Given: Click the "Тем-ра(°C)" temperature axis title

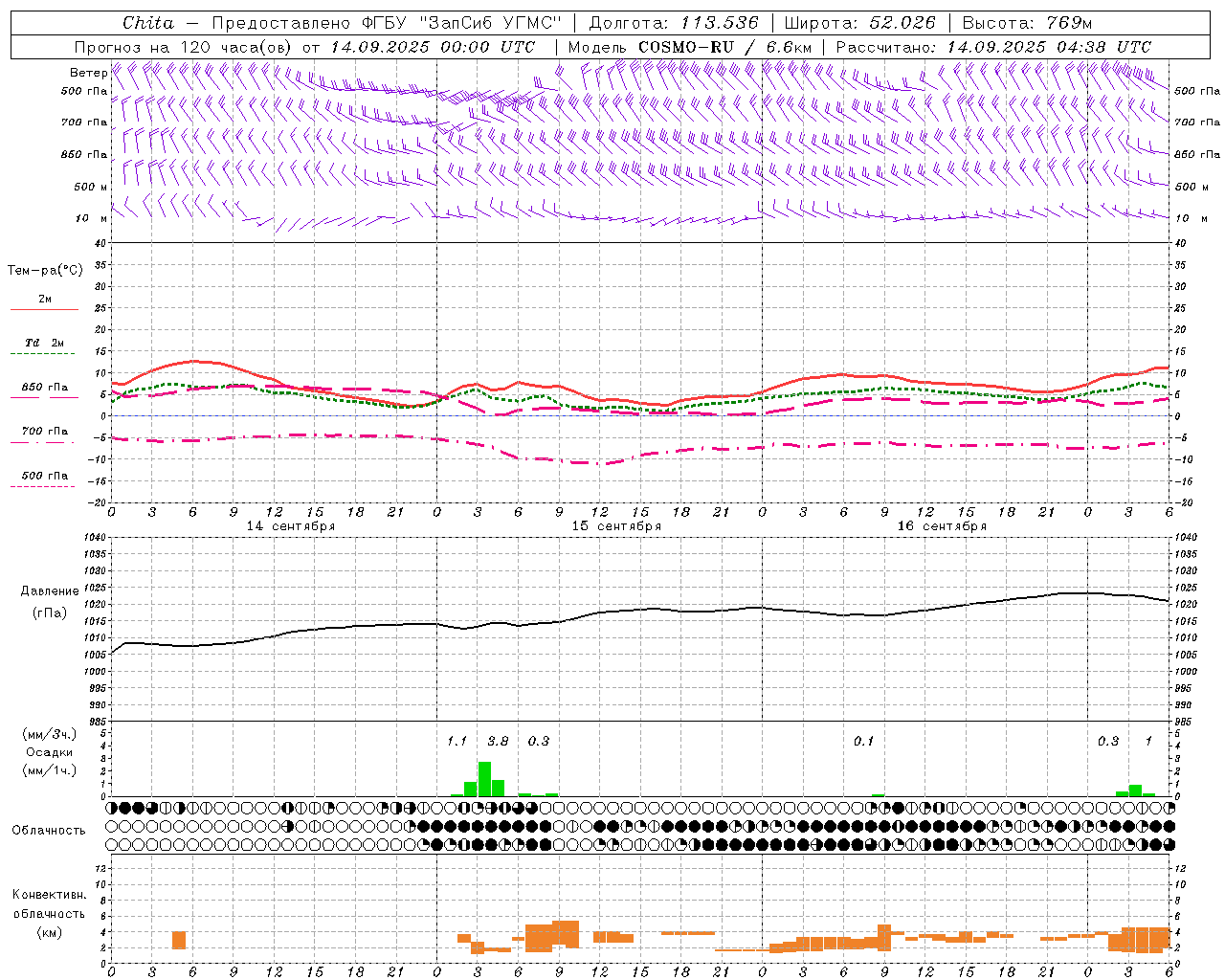Looking at the screenshot, I should 45,271.
